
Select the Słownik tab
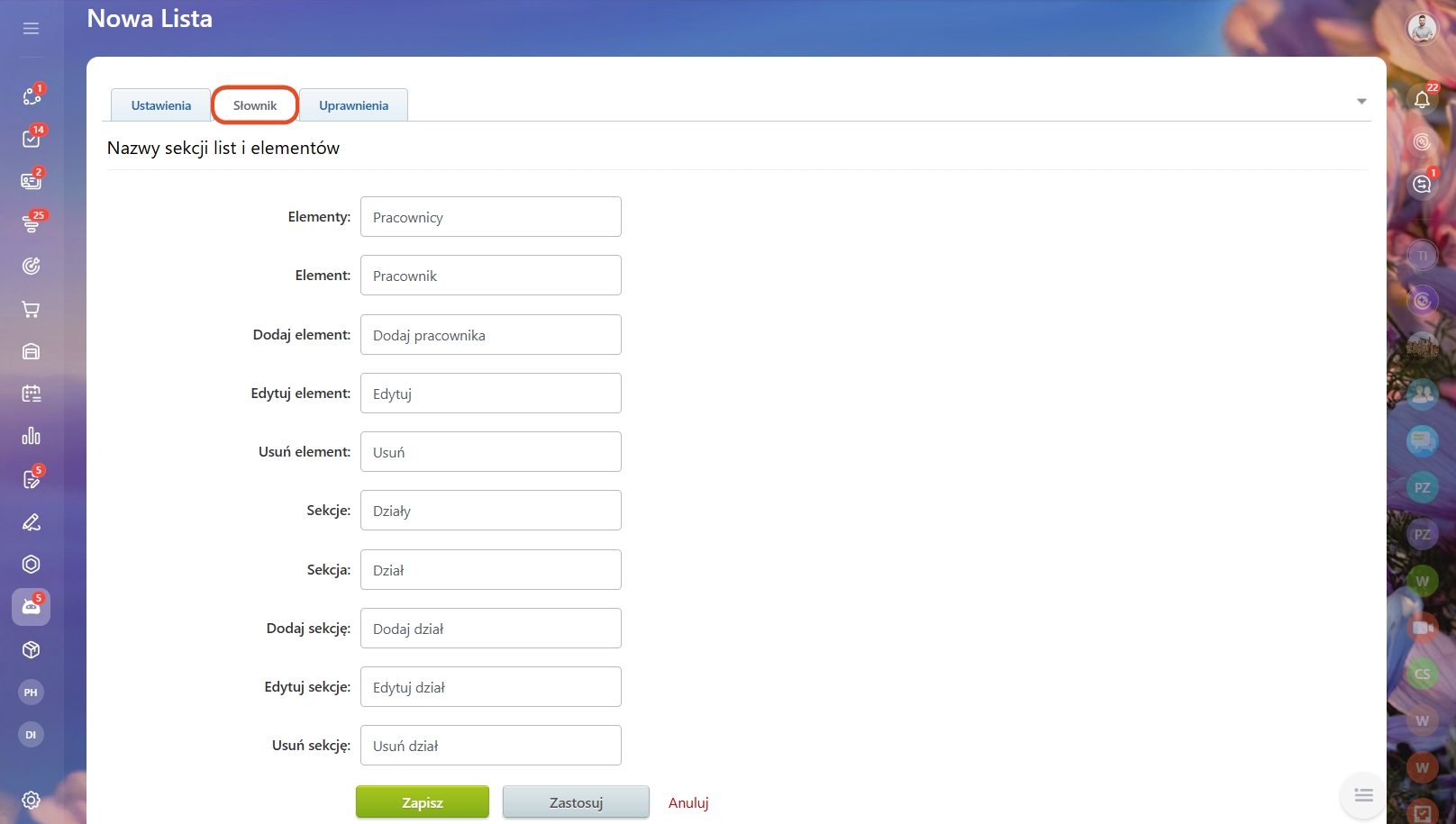tap(255, 105)
